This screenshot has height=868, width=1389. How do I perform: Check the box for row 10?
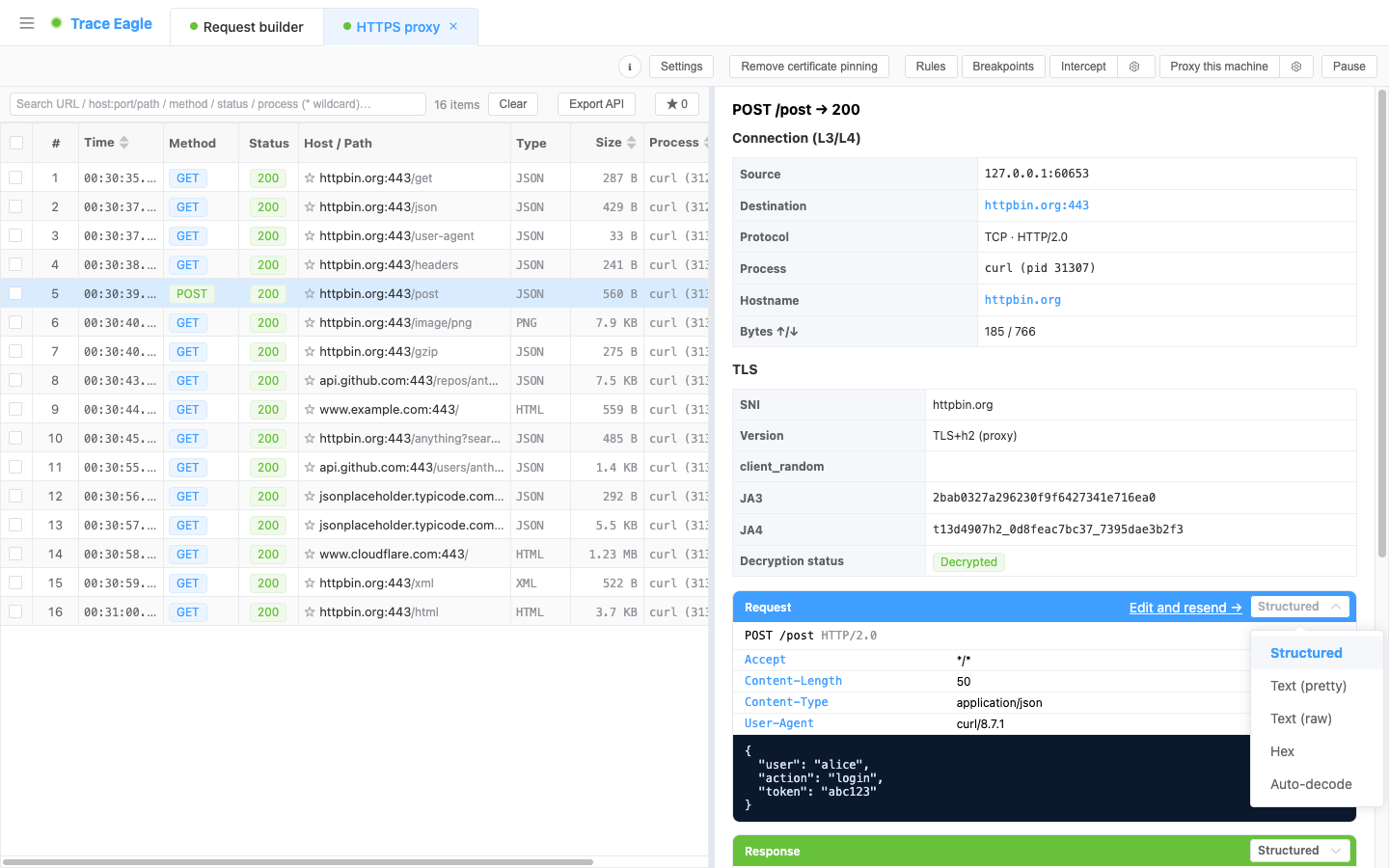pos(15,438)
